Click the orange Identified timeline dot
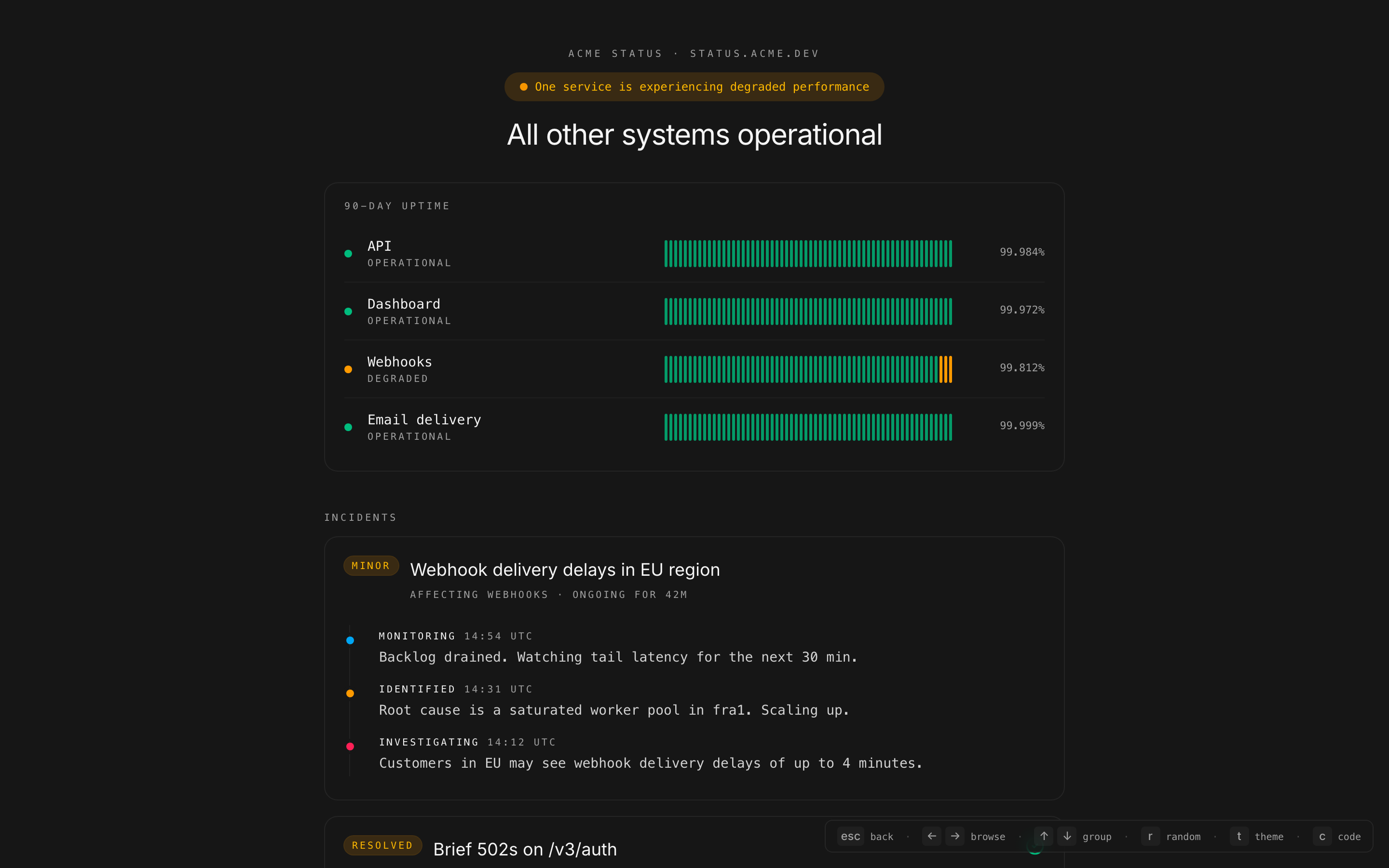 [350, 693]
